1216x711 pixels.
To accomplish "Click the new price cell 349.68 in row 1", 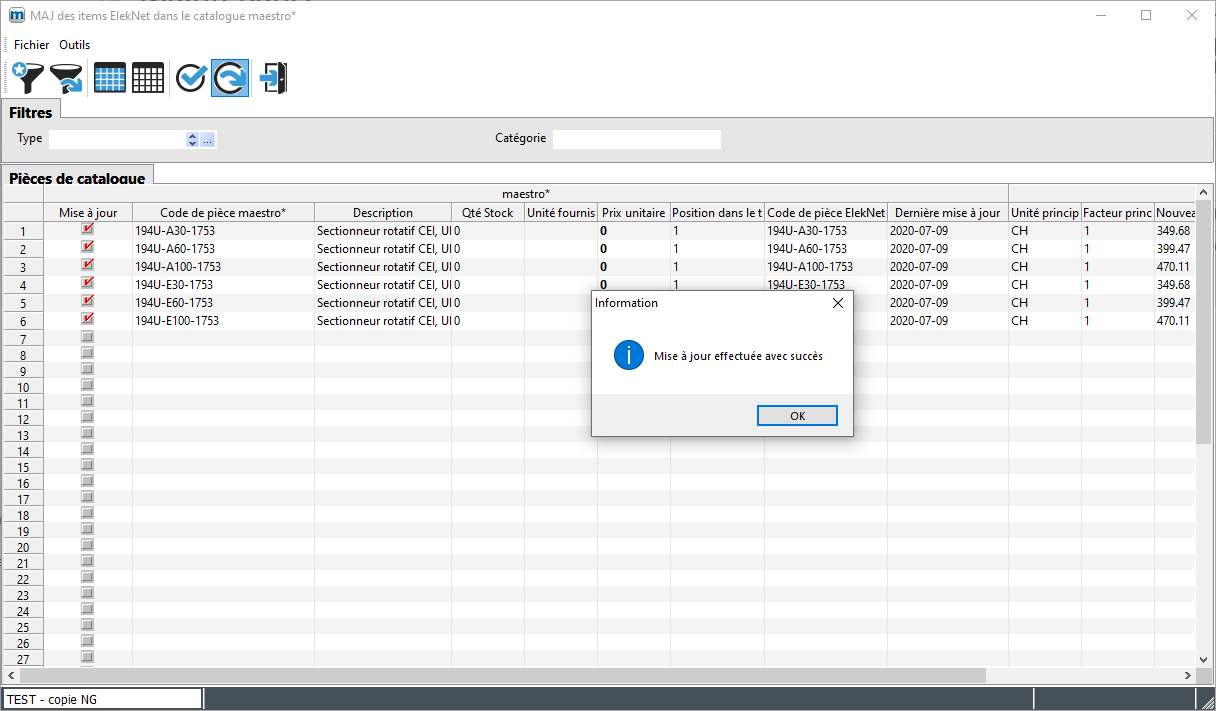I will (x=1173, y=231).
